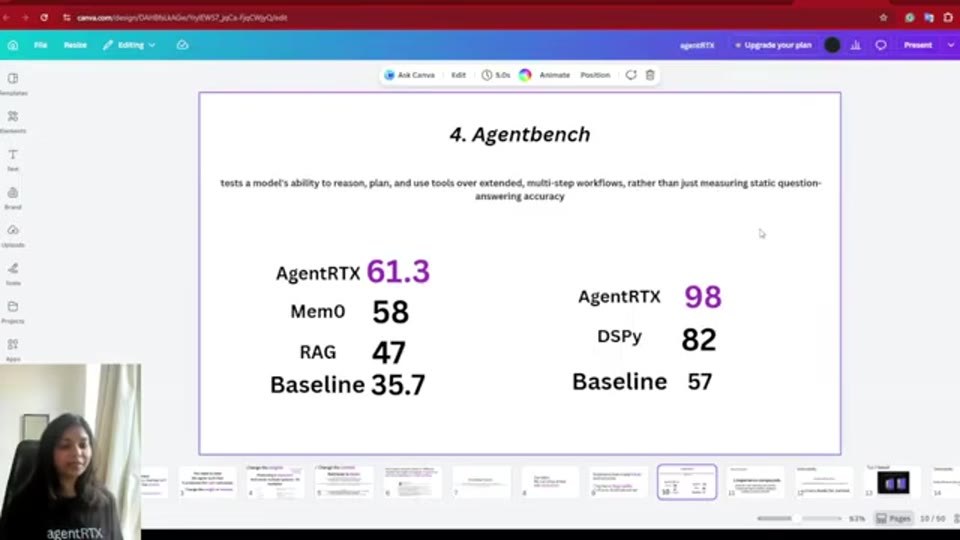Image resolution: width=960 pixels, height=540 pixels.
Task: Click Edit in the floating toolbar
Action: click(x=459, y=75)
